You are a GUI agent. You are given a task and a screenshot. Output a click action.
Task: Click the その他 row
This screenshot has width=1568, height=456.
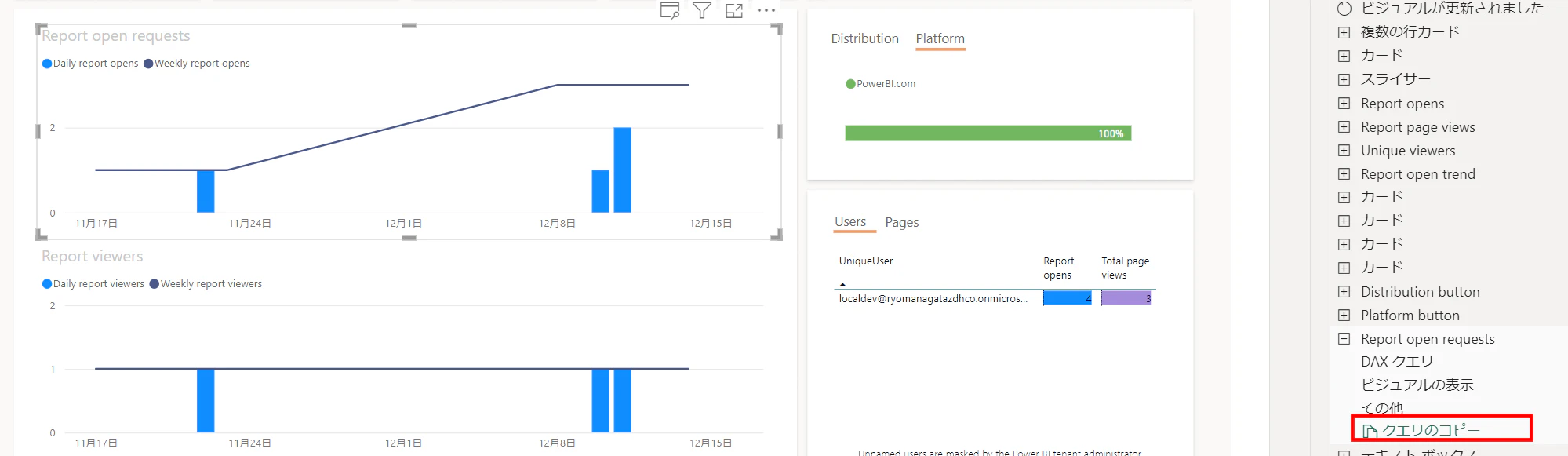pos(1382,408)
